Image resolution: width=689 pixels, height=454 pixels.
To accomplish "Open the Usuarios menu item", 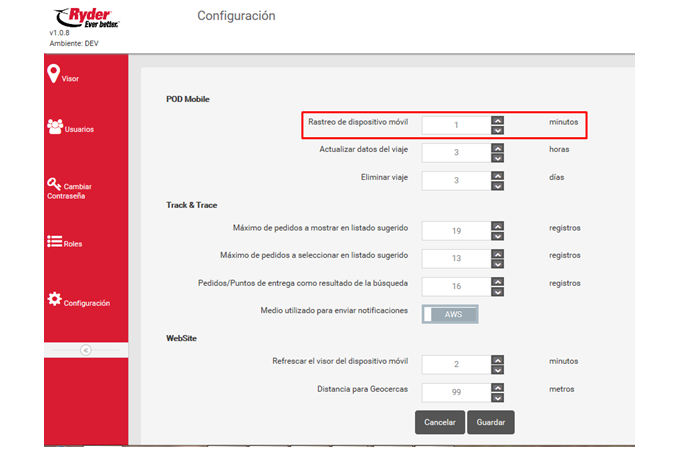I will click(80, 130).
